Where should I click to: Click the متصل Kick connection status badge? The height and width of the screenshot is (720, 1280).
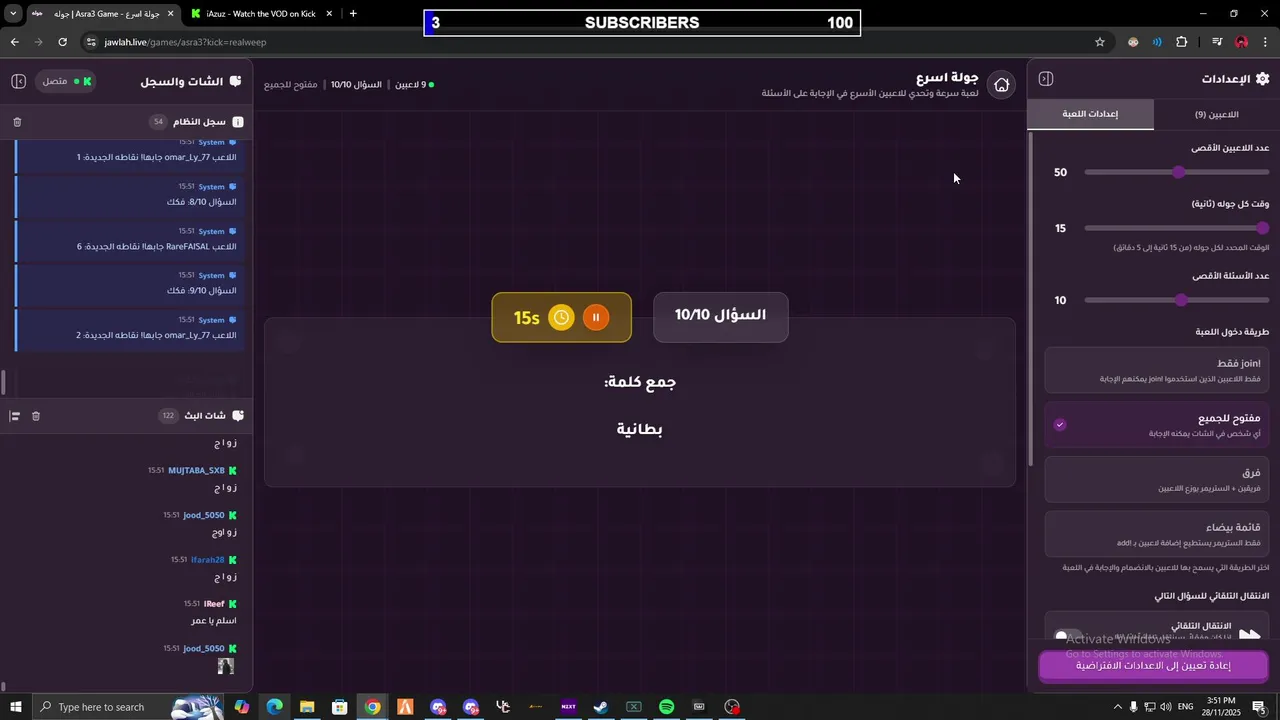tap(67, 81)
